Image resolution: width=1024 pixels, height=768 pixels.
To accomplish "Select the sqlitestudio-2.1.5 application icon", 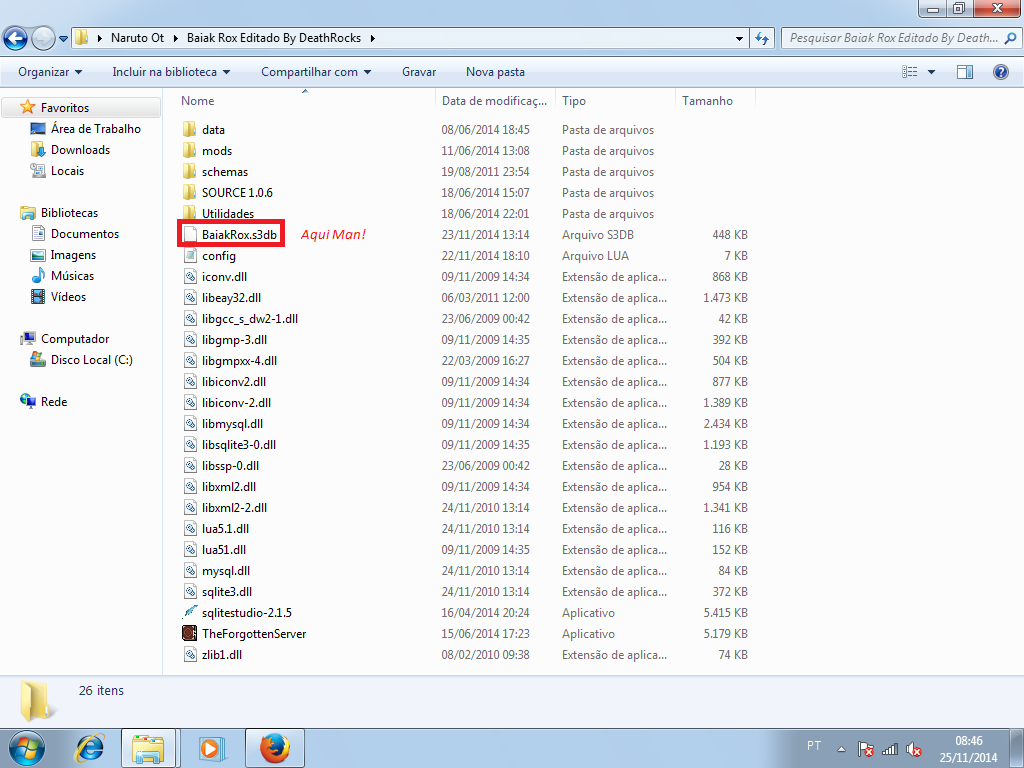I will [x=189, y=613].
